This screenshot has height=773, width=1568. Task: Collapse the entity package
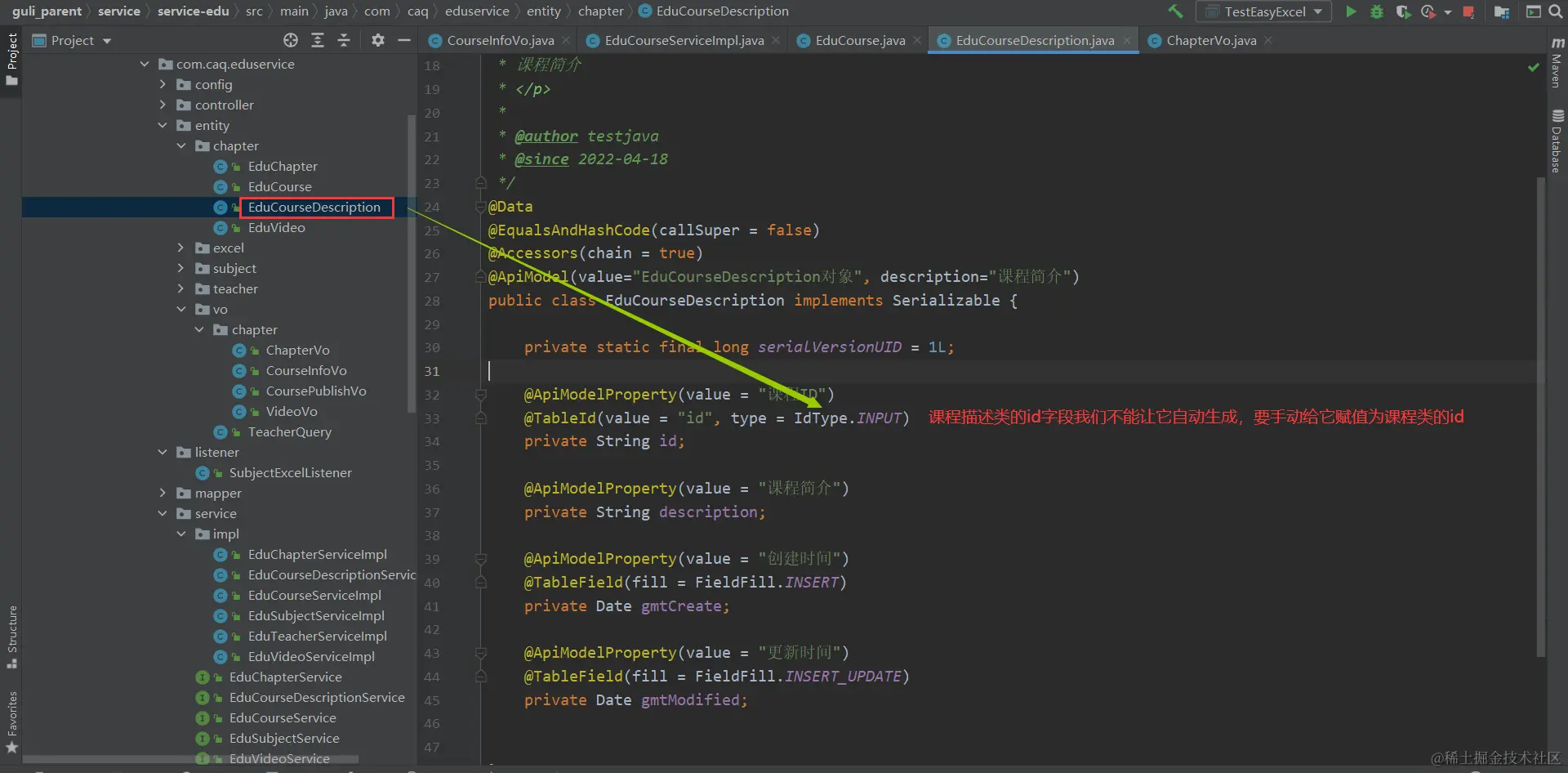163,125
